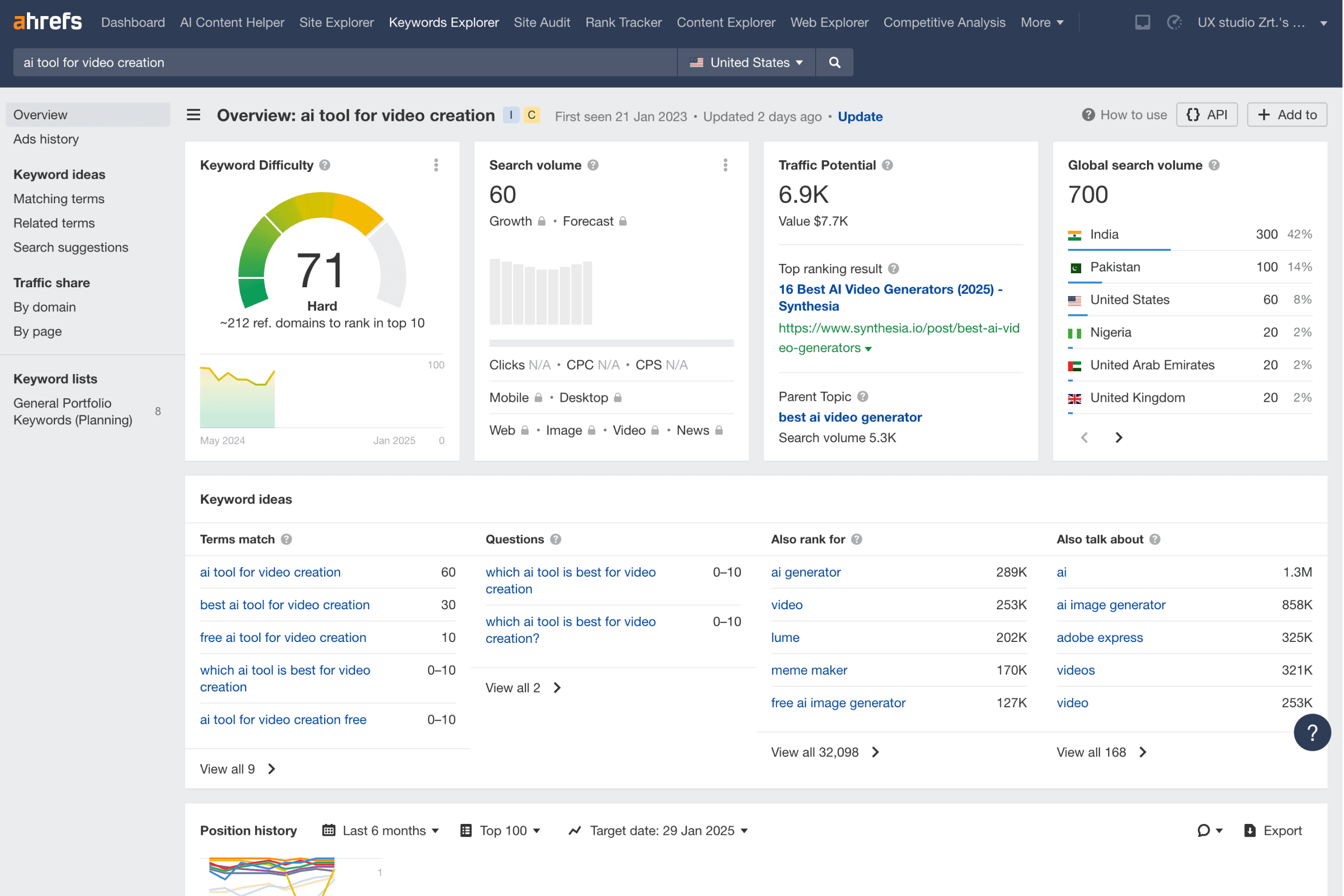
Task: Click the keyword search input field
Action: [343, 62]
